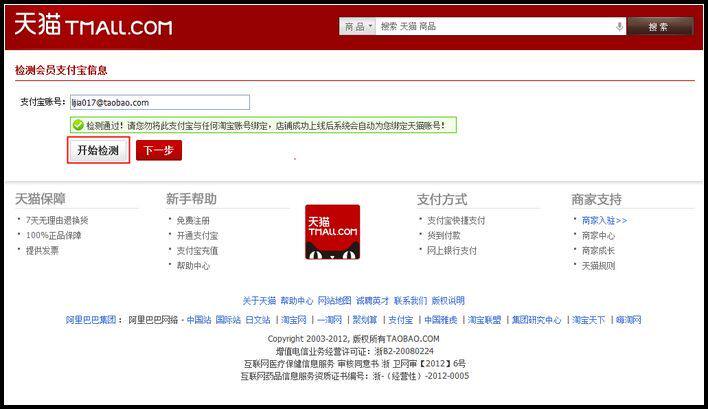Open the 聚划算 link

(365, 320)
